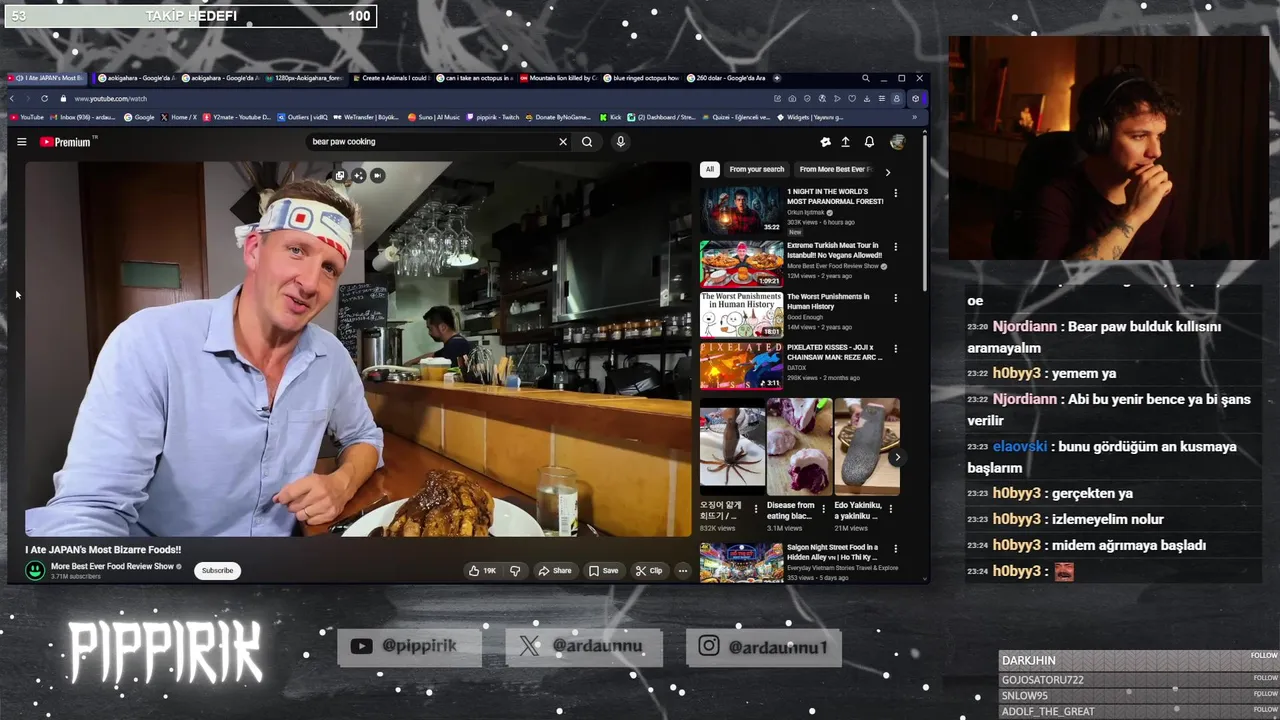Go back in the browser

tap(12, 98)
